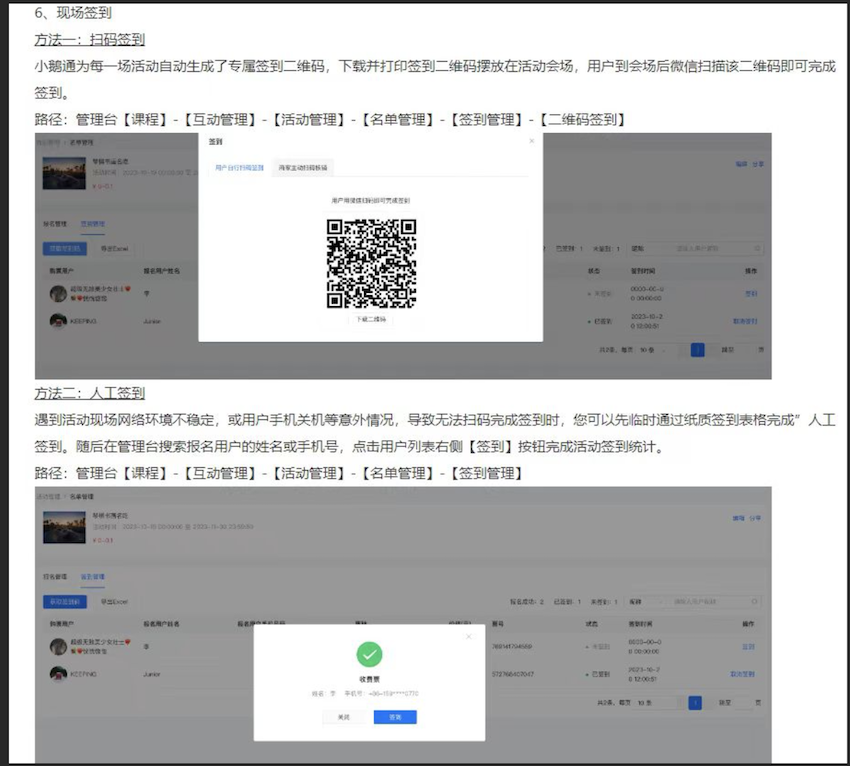Click the blue 获取签到码 button in lower screenshot
Screen dimensions: 850x766
[66, 602]
